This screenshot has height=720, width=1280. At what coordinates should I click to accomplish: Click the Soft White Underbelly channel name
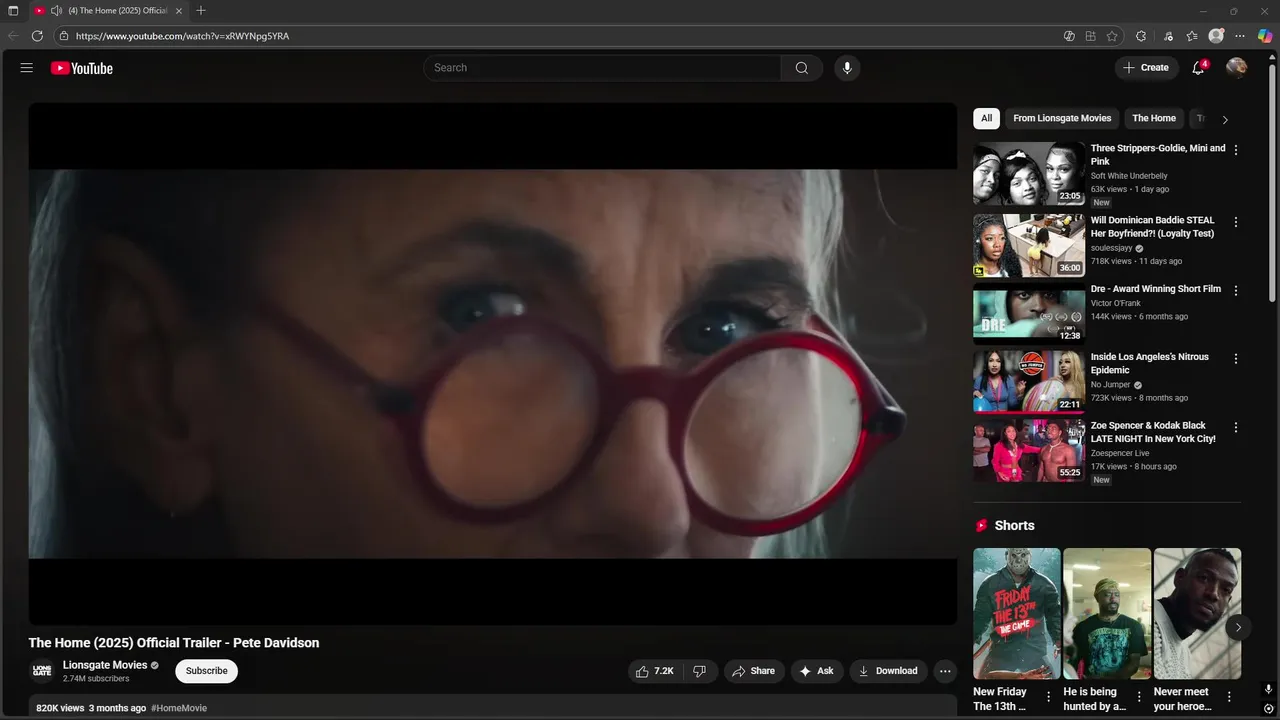click(x=1129, y=176)
